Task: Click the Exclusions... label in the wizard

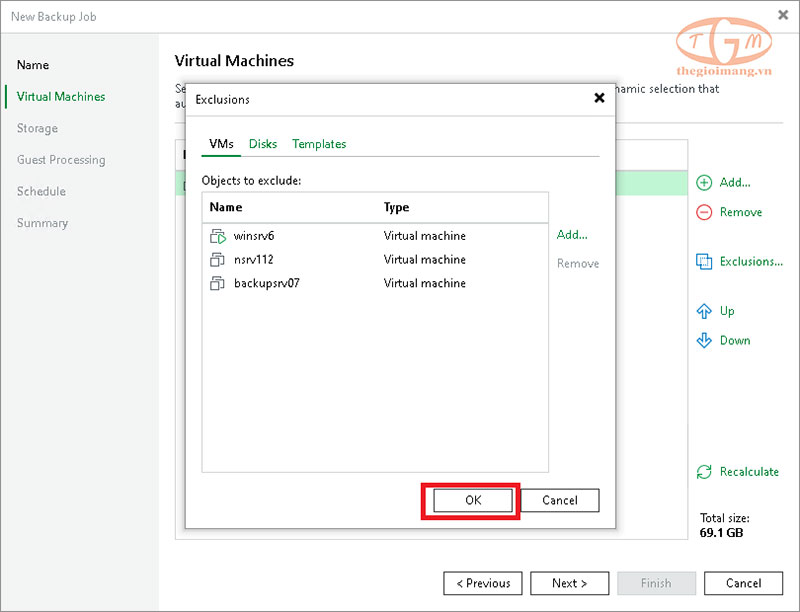Action: click(751, 262)
